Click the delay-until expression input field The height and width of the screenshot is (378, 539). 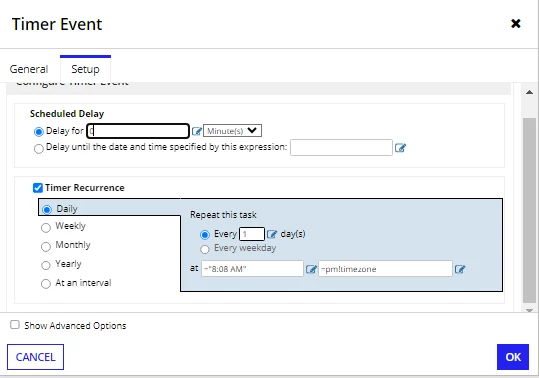pyautogui.click(x=341, y=147)
